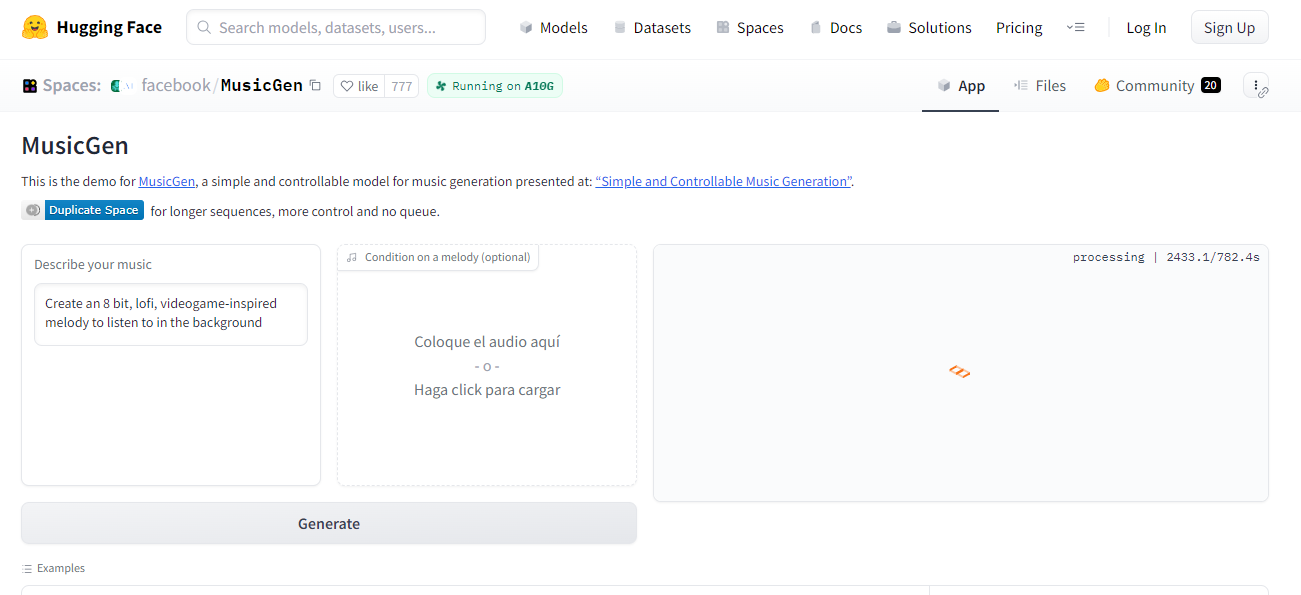This screenshot has height=595, width=1301.
Task: Open the facebook organization link
Action: pyautogui.click(x=176, y=86)
